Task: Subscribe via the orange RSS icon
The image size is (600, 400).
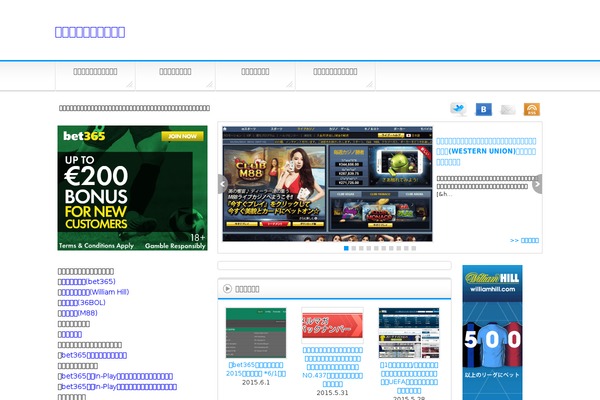Action: [532, 109]
